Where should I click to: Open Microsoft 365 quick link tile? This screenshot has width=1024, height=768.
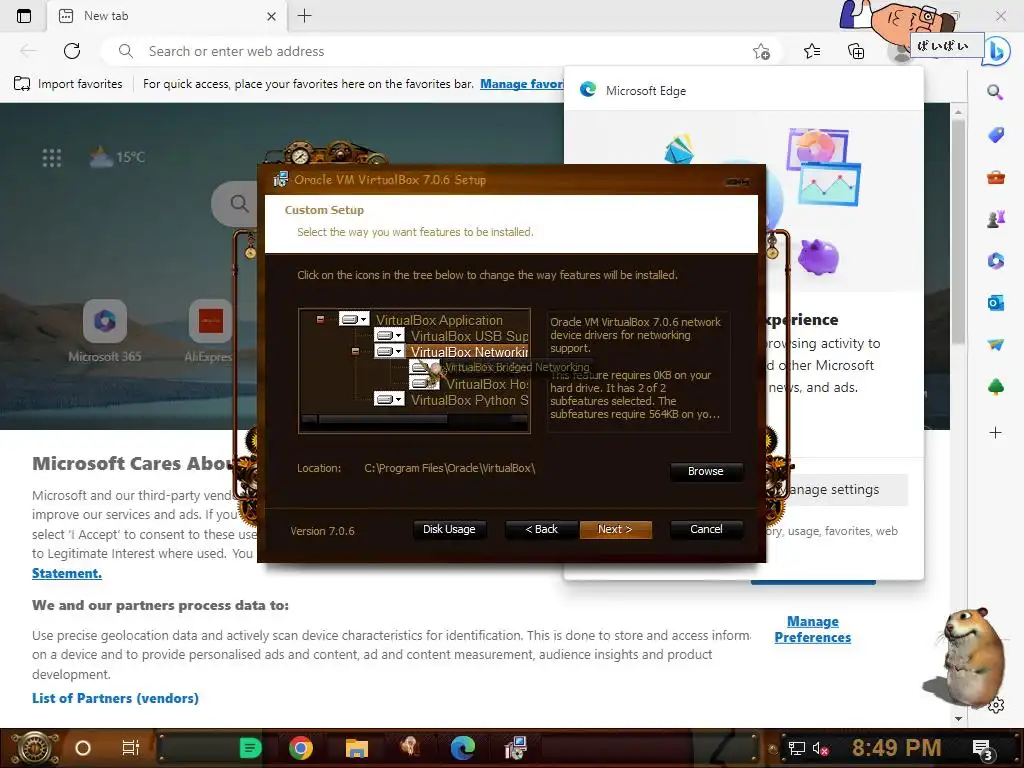[104, 332]
